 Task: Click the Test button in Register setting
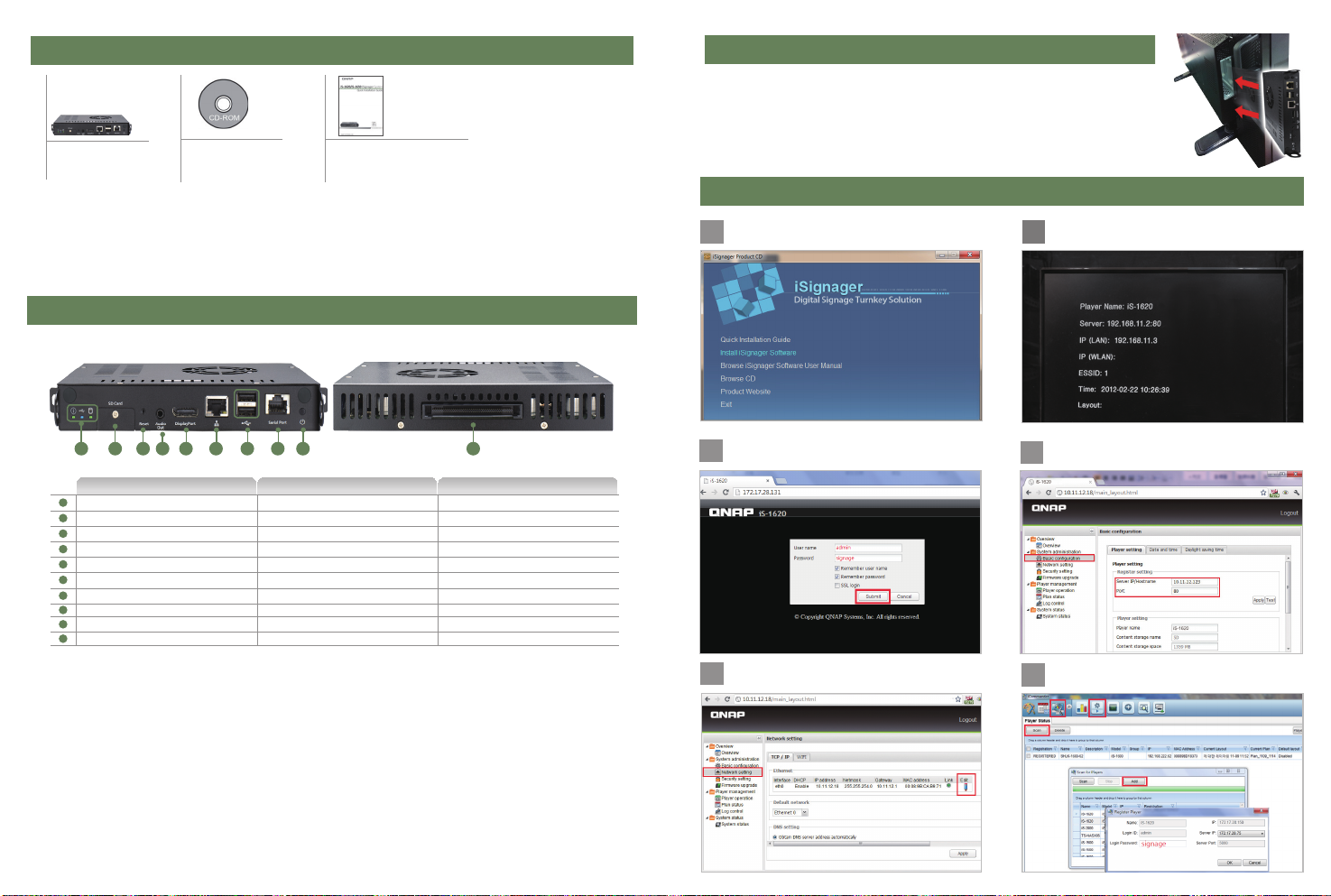point(1271,600)
